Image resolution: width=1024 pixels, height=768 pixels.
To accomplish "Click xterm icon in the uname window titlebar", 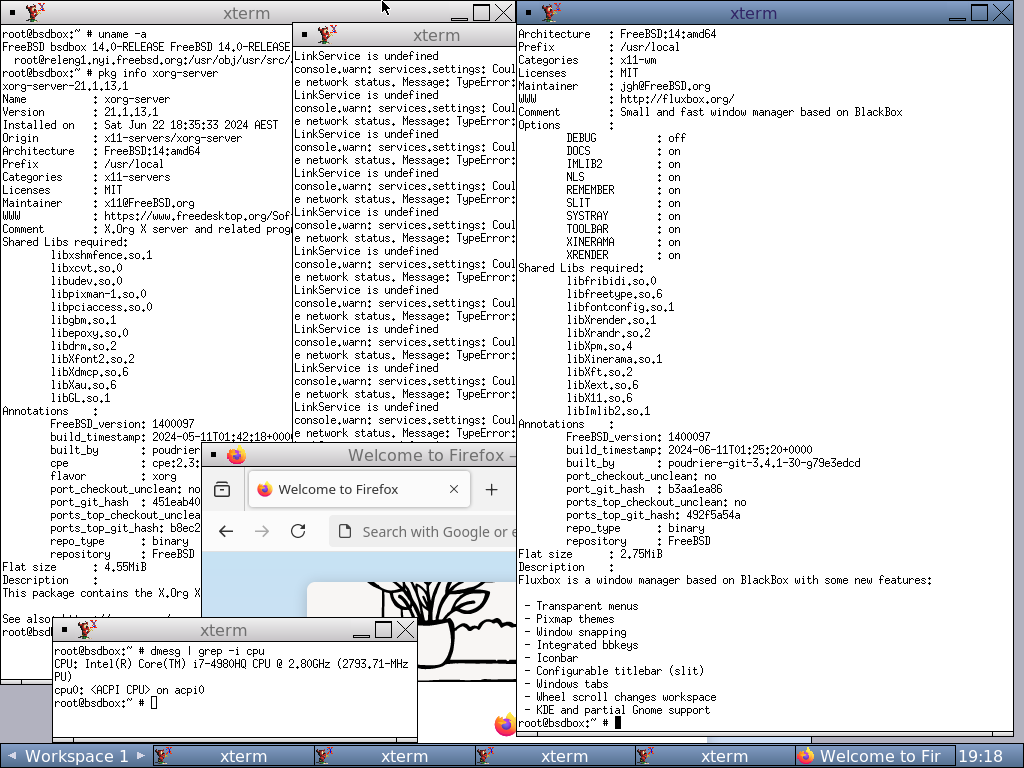I will click(x=35, y=12).
